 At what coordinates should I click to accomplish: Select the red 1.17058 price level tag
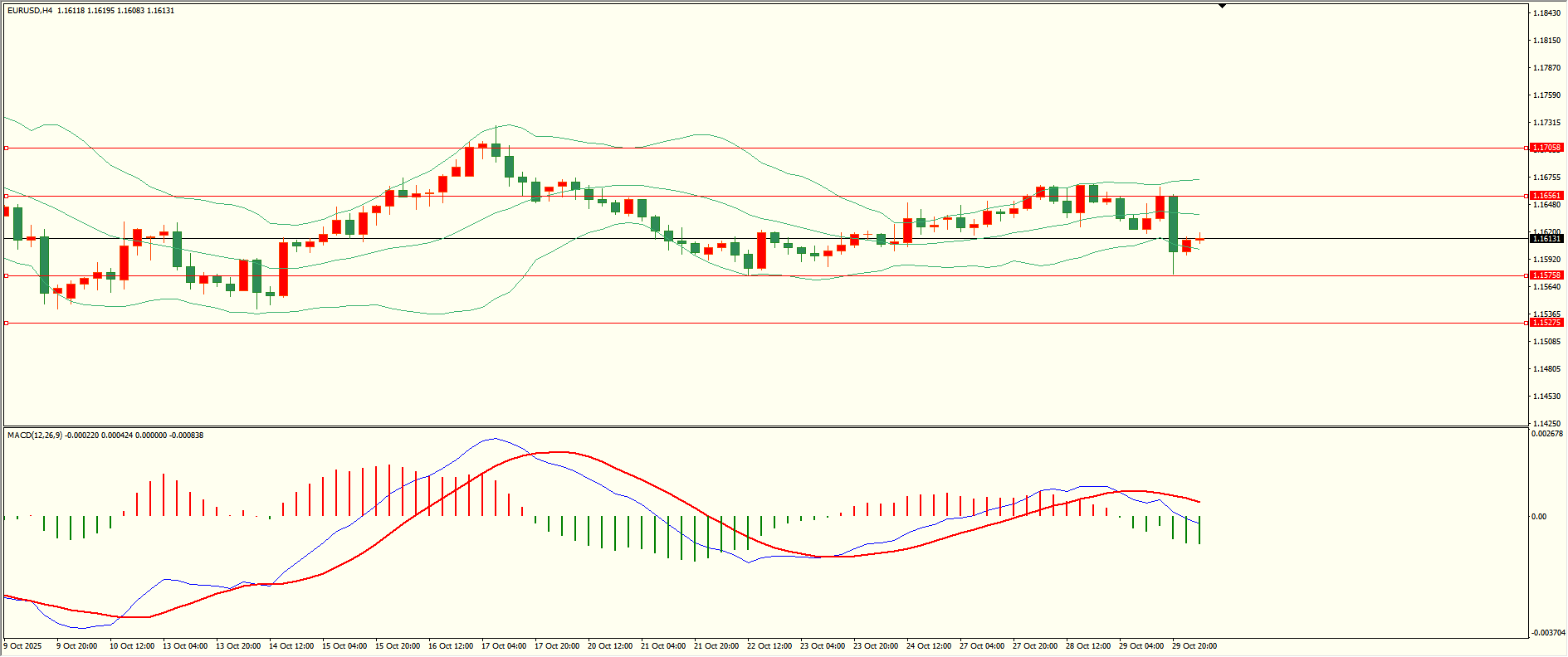coord(1546,148)
